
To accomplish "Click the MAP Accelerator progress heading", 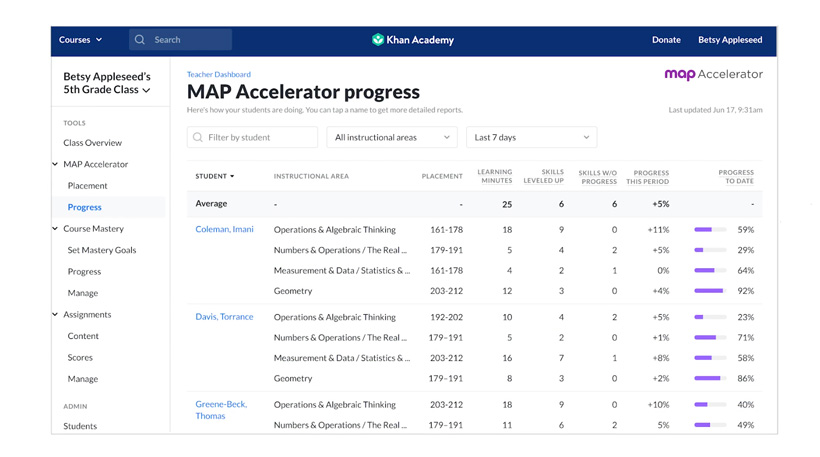I will click(303, 92).
